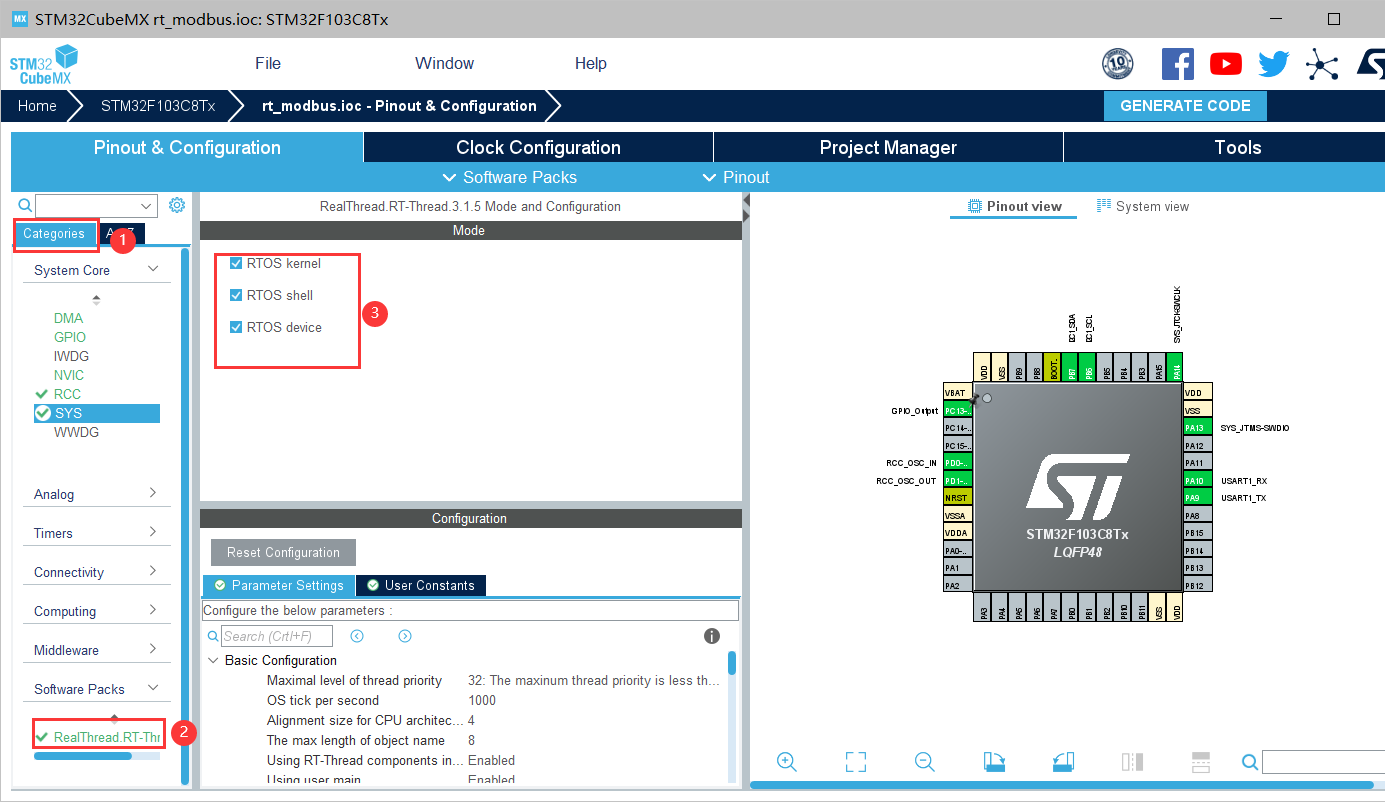This screenshot has width=1385, height=802.
Task: Go to the Home breadcrumb
Action: click(x=37, y=106)
